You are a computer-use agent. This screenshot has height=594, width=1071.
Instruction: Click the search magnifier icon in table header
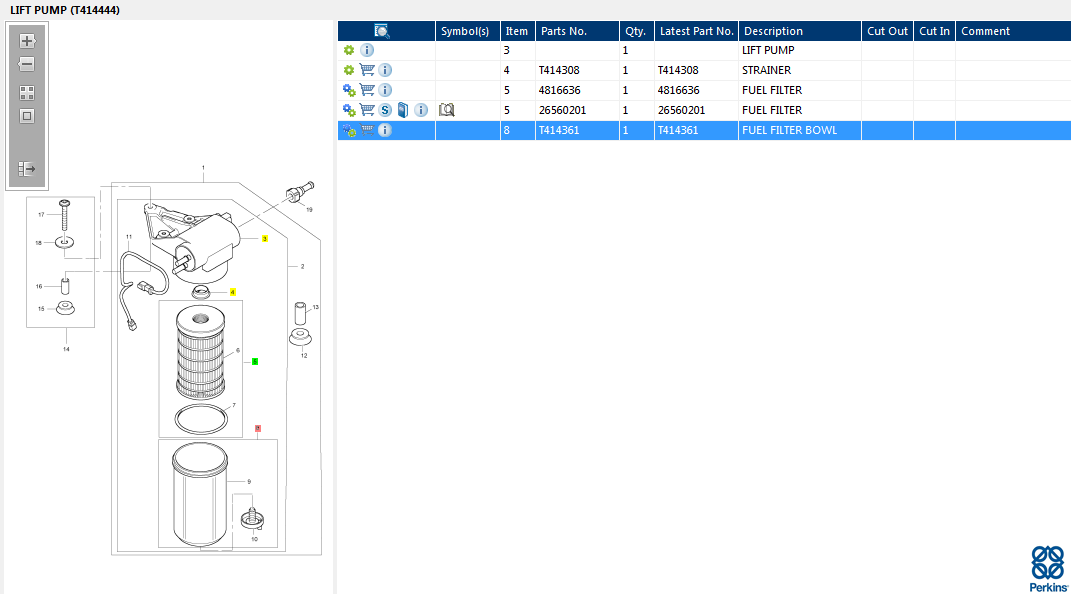[382, 31]
